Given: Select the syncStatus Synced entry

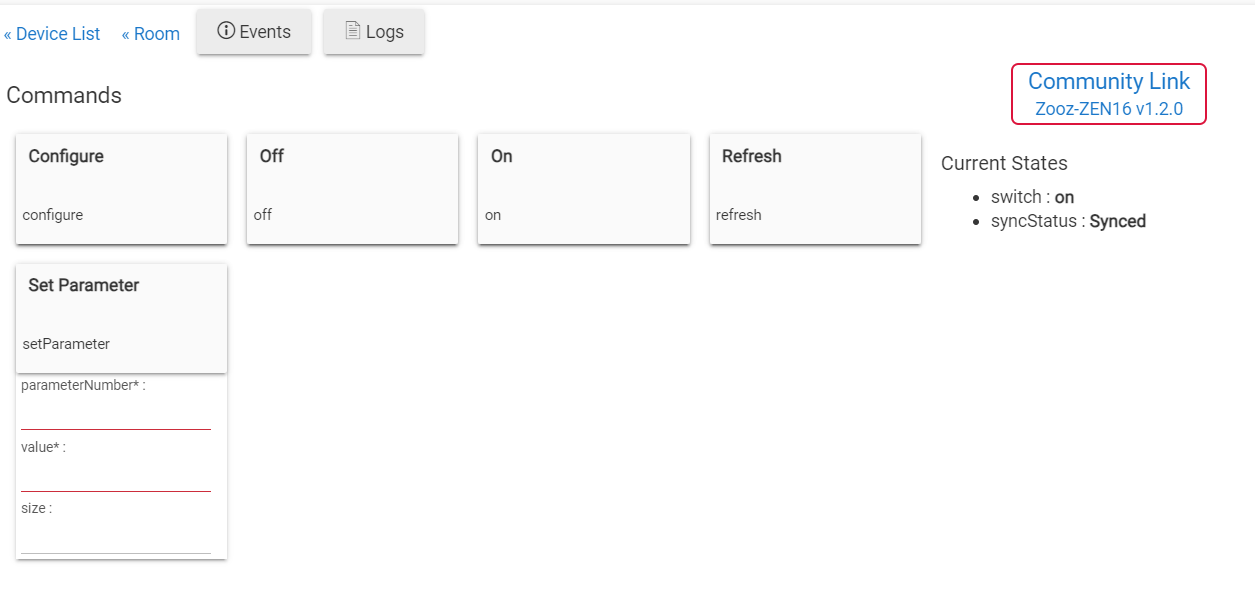Looking at the screenshot, I should tap(1068, 221).
